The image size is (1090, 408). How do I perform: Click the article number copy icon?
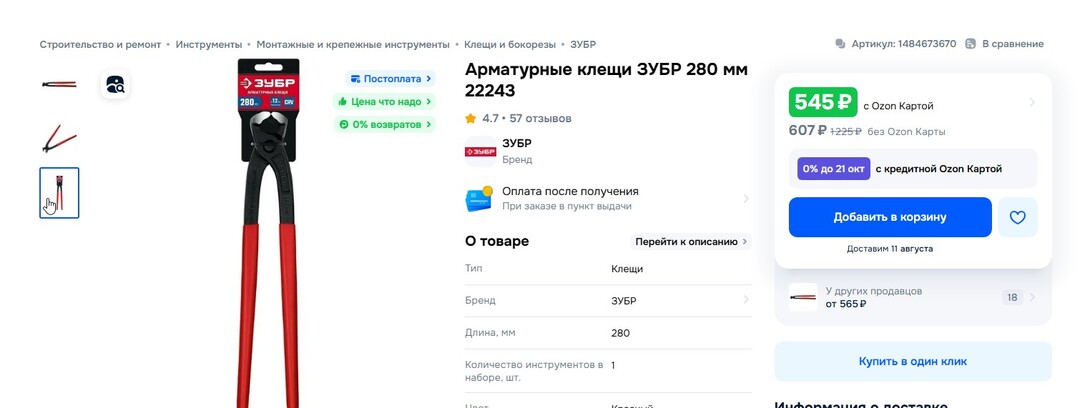click(840, 44)
